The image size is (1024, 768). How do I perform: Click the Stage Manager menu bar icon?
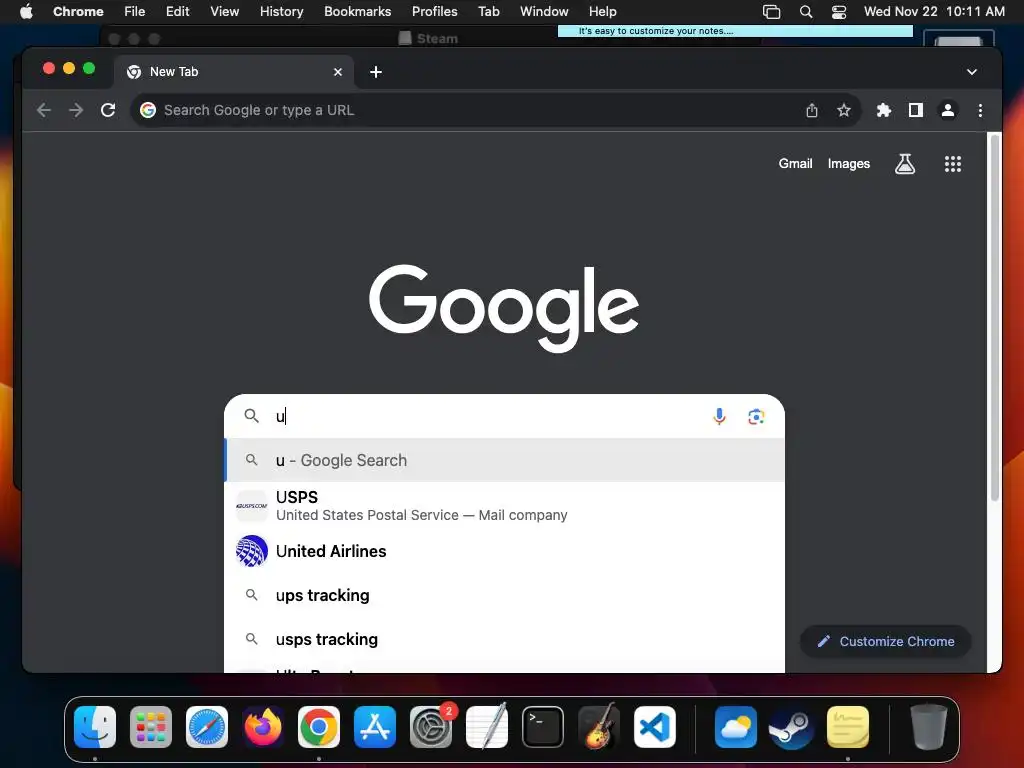pyautogui.click(x=771, y=11)
